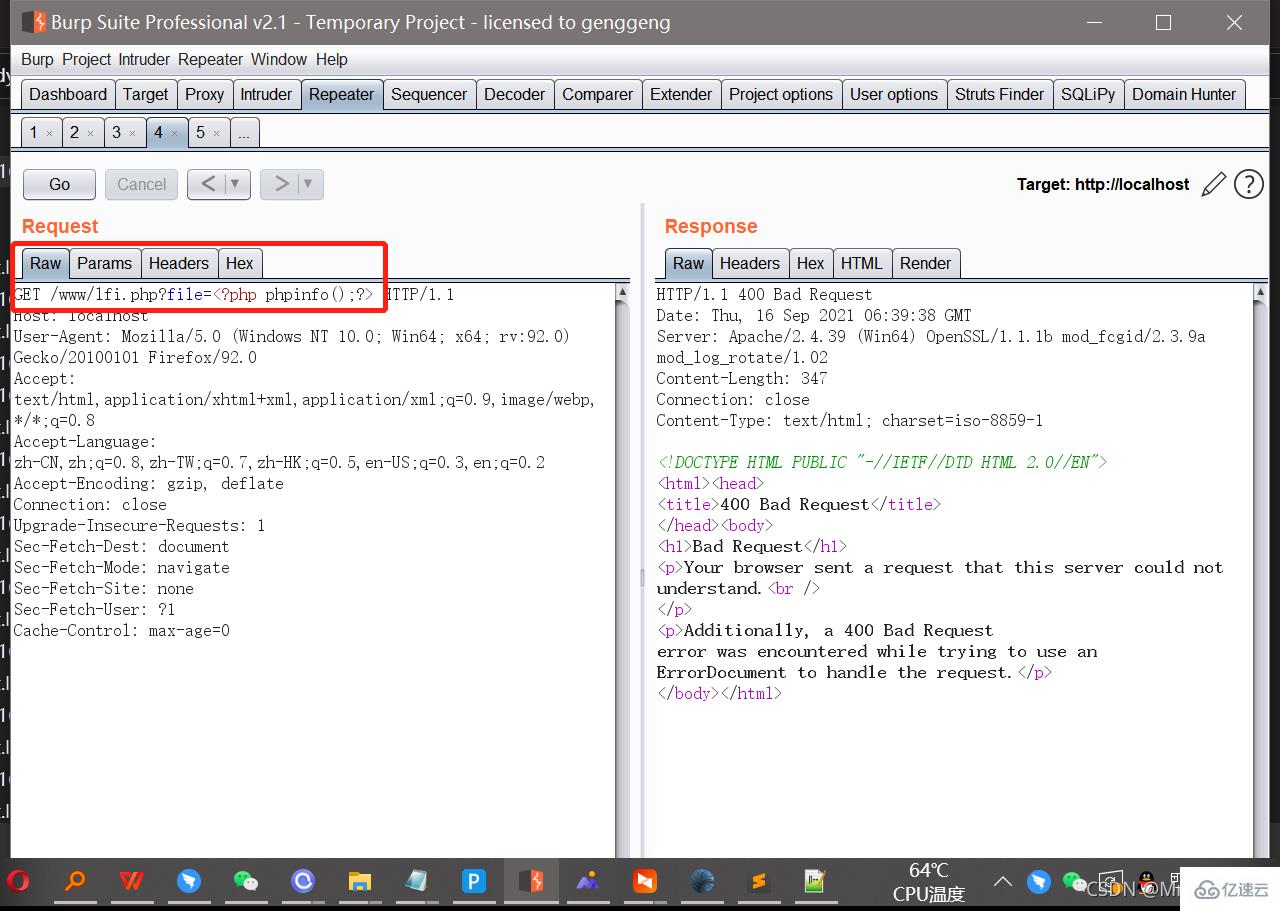Image resolution: width=1280 pixels, height=911 pixels.
Task: Click scroll-up arrow of response scrollbar
Action: click(1261, 292)
